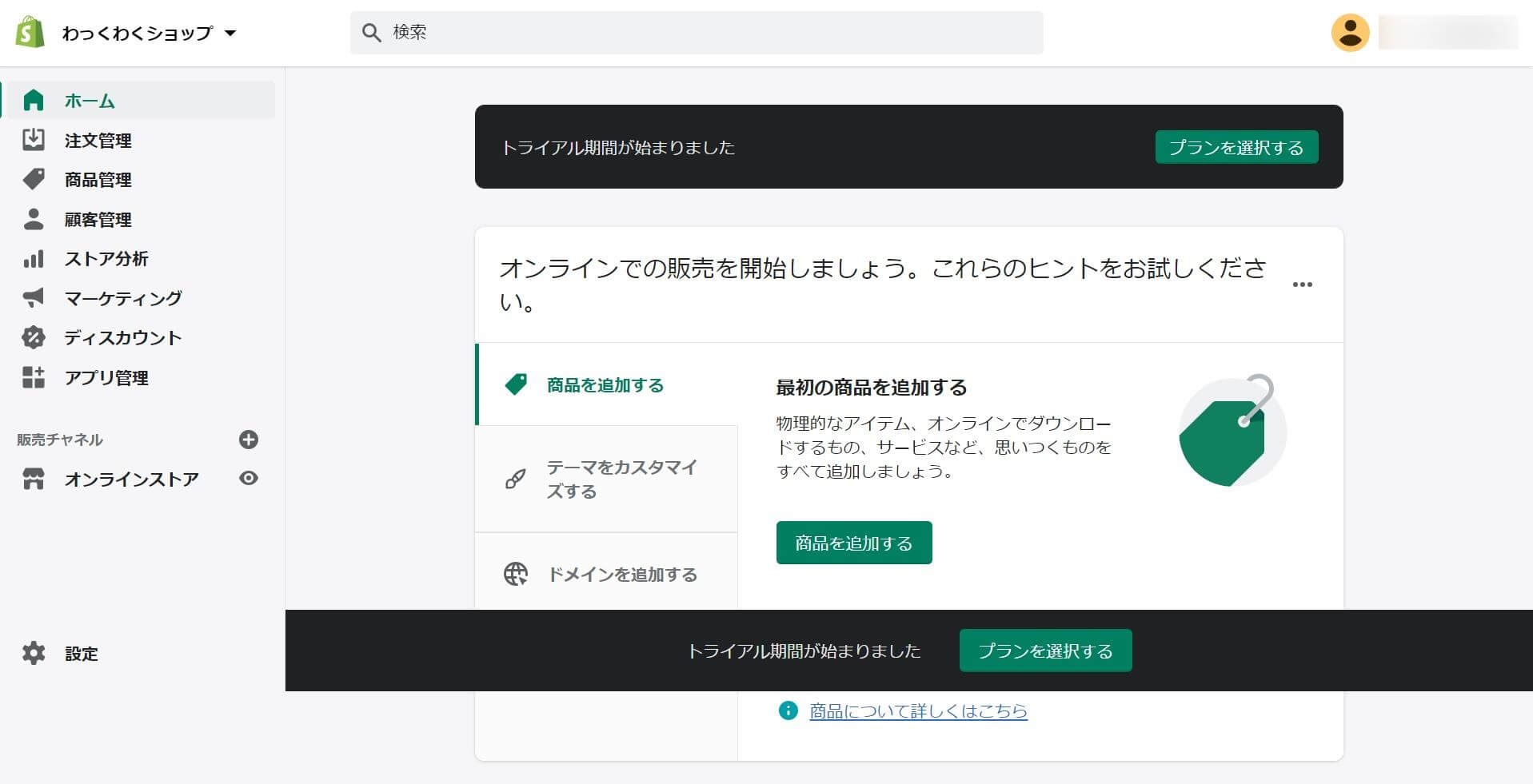
Task: Open 商品管理 products tag icon
Action: point(34,179)
